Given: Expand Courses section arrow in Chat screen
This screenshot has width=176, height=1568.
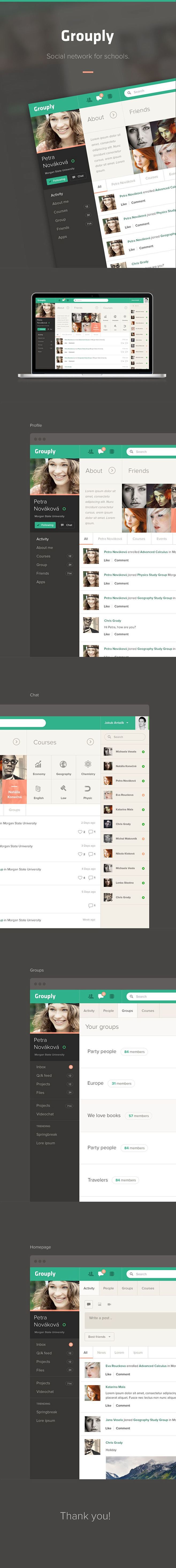Looking at the screenshot, I should pyautogui.click(x=90, y=742).
